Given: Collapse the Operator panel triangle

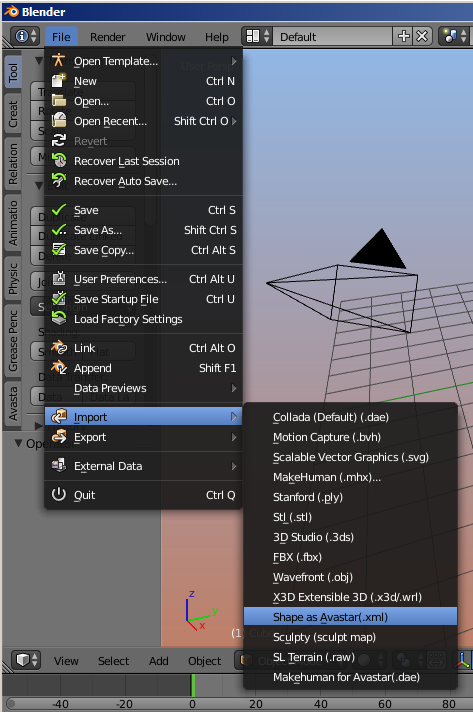Looking at the screenshot, I should (x=19, y=443).
